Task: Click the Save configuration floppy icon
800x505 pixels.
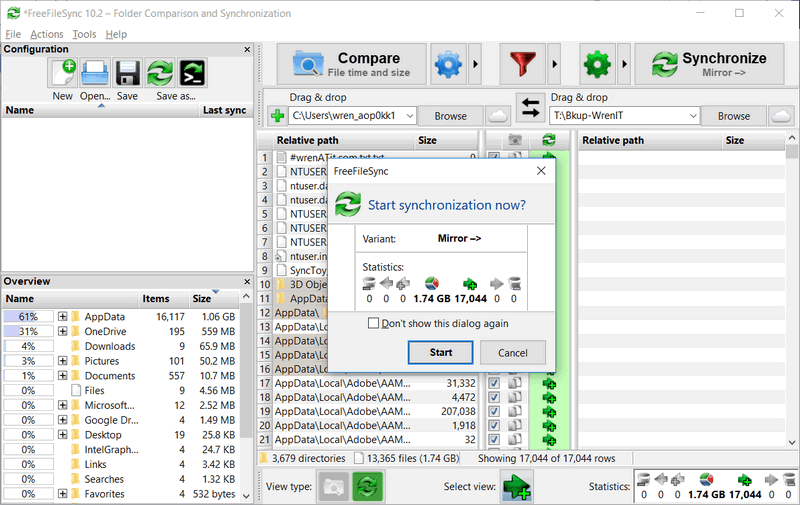Action: click(127, 74)
